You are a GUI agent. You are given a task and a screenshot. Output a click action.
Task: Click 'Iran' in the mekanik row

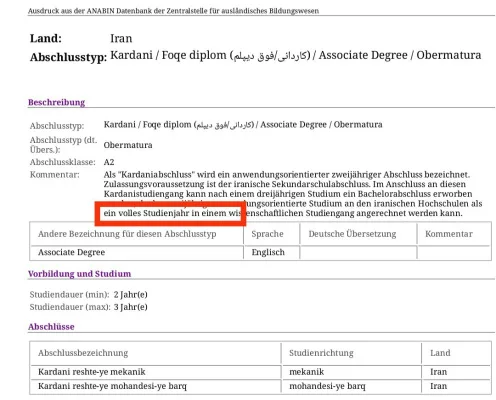point(438,372)
